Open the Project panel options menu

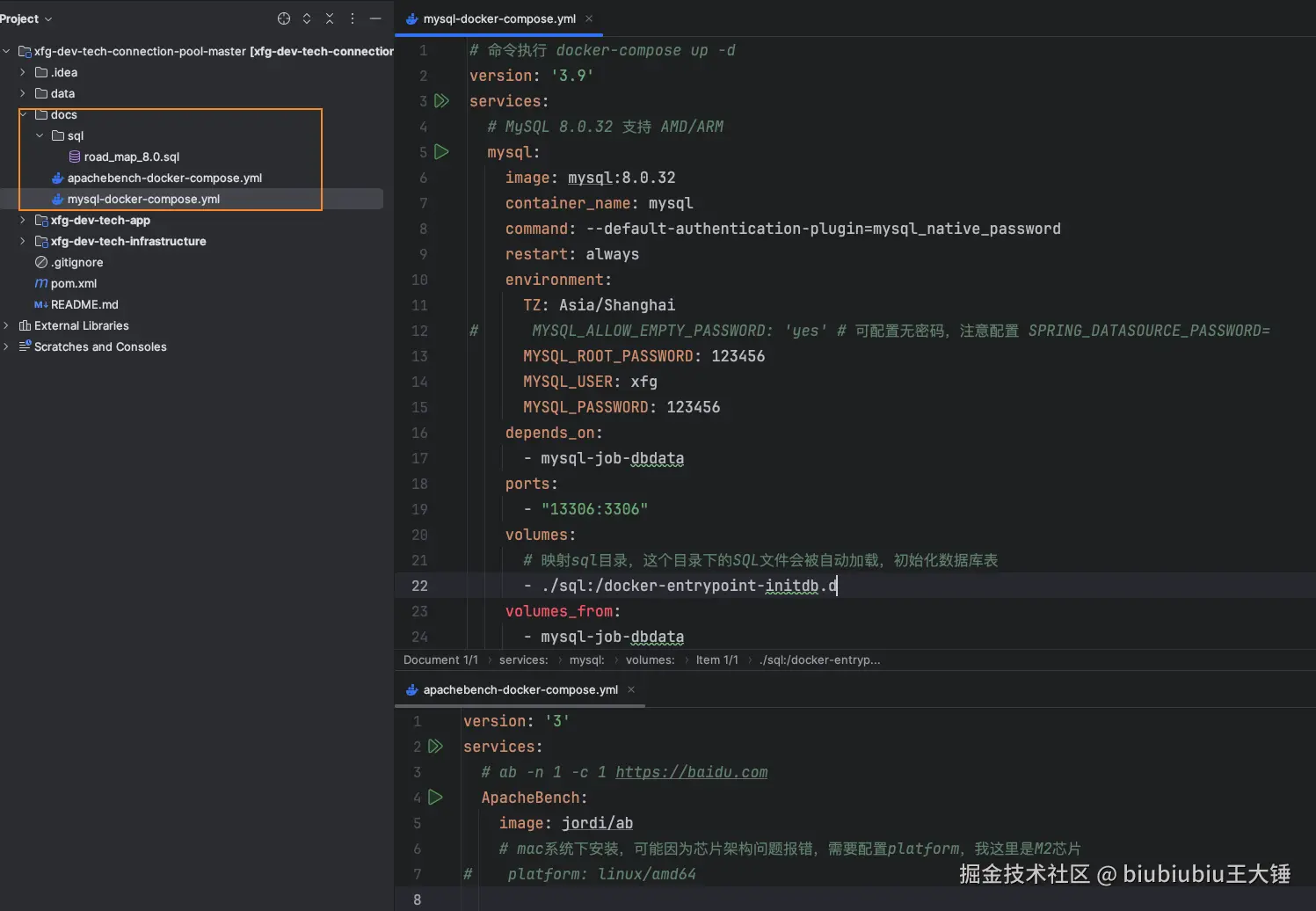click(x=353, y=18)
